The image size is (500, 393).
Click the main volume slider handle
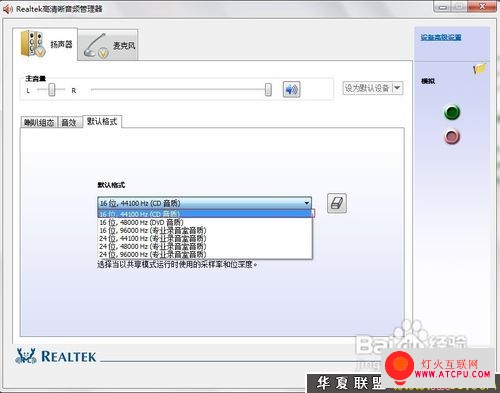pos(268,89)
